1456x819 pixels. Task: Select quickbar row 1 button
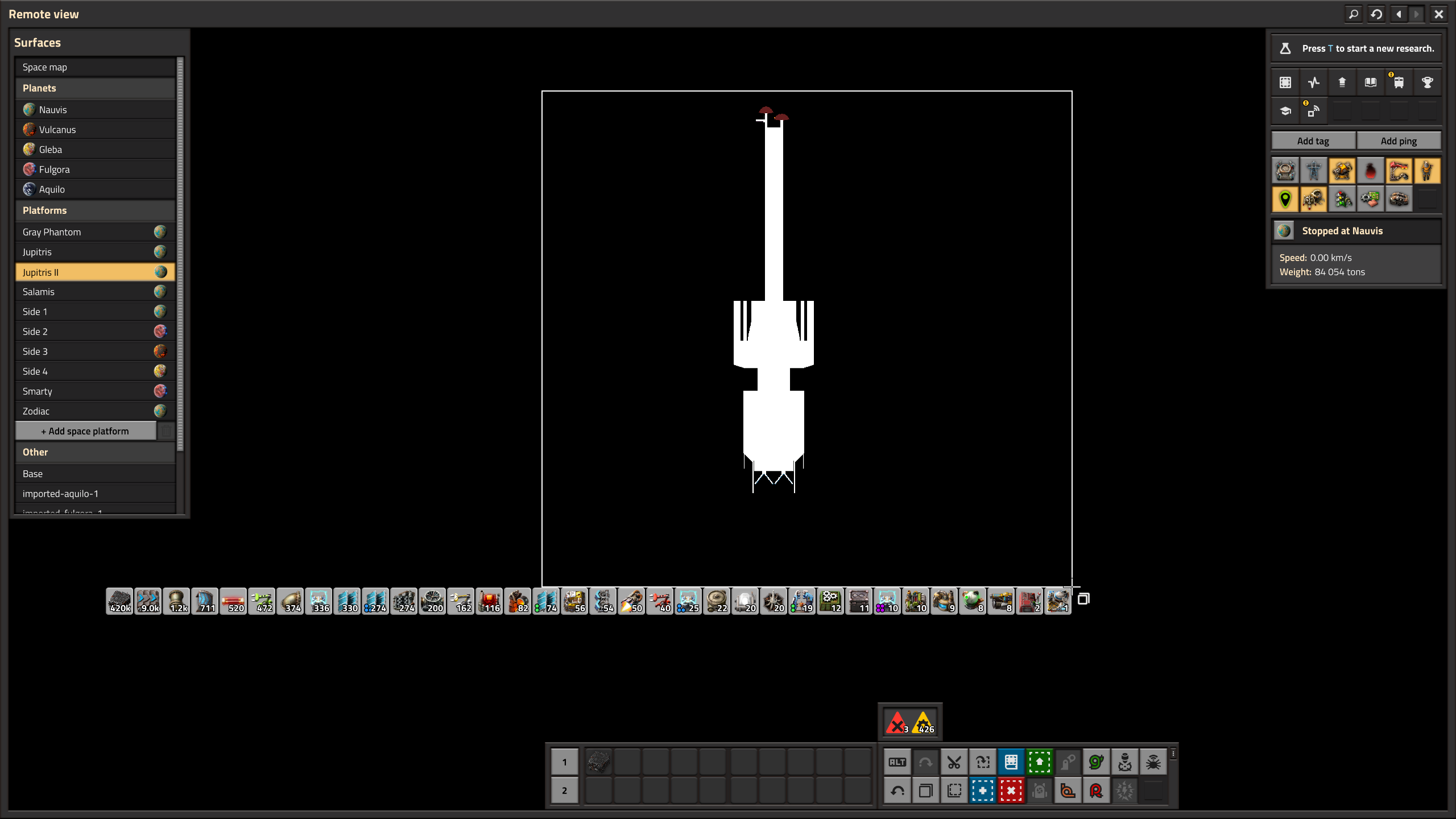pos(564,762)
